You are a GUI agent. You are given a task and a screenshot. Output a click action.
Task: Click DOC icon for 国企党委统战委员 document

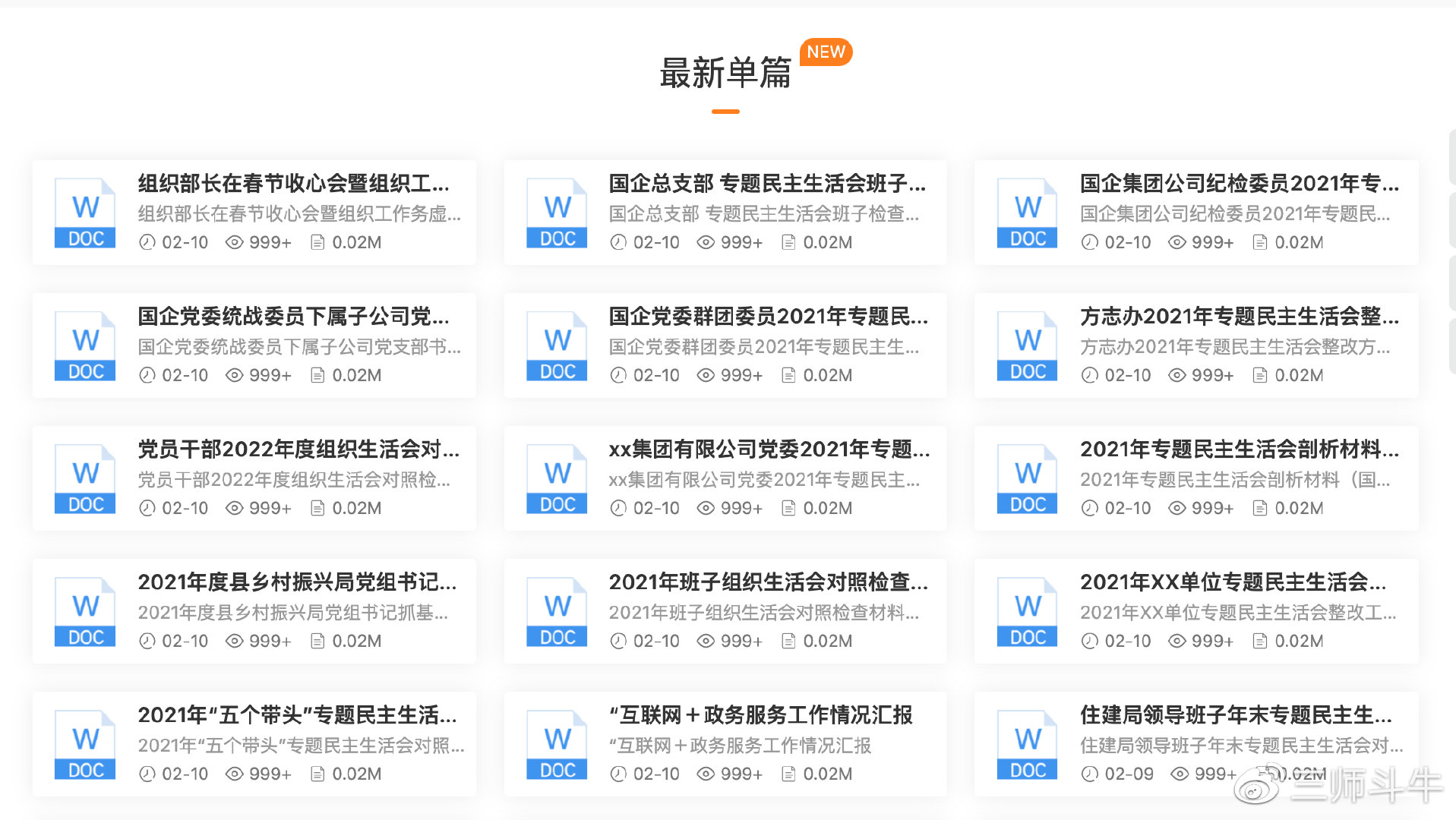pyautogui.click(x=85, y=346)
